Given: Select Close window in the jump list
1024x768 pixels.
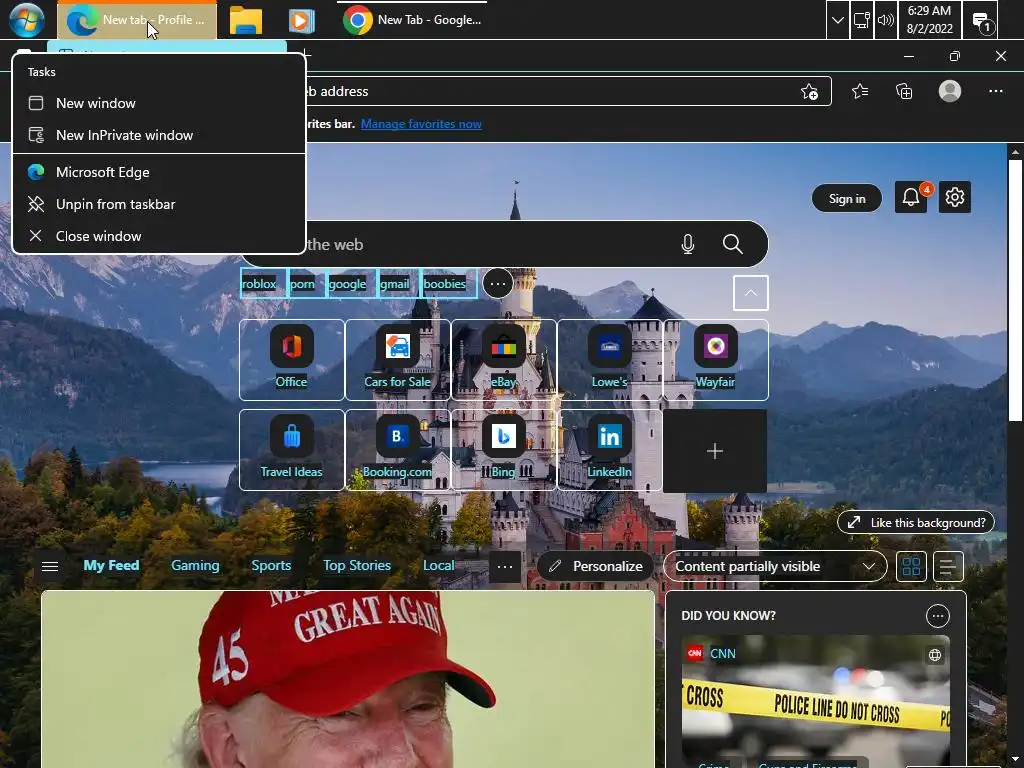Looking at the screenshot, I should pyautogui.click(x=159, y=236).
